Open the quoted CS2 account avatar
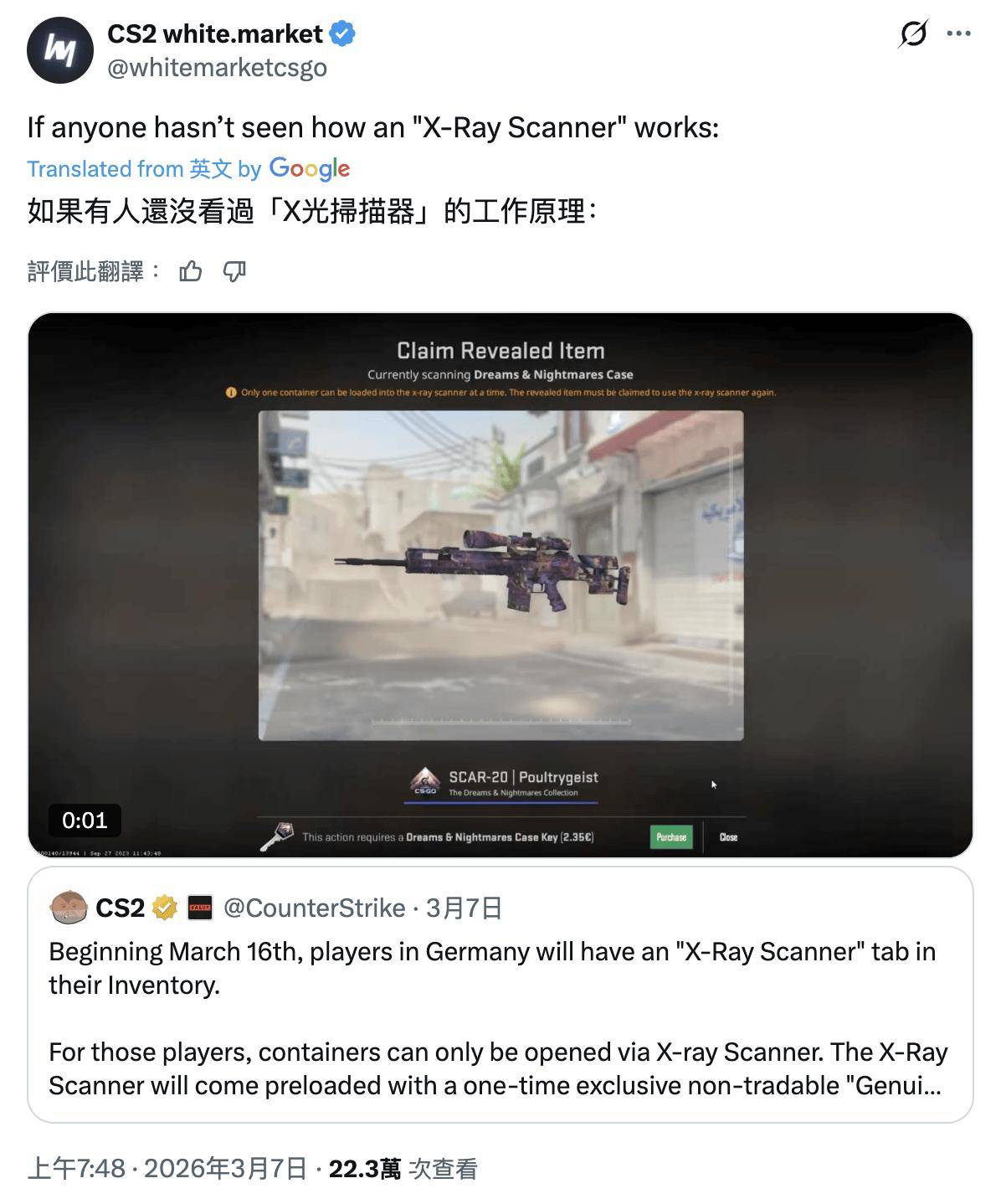Screen dimensions: 1001x1204 (x=69, y=908)
